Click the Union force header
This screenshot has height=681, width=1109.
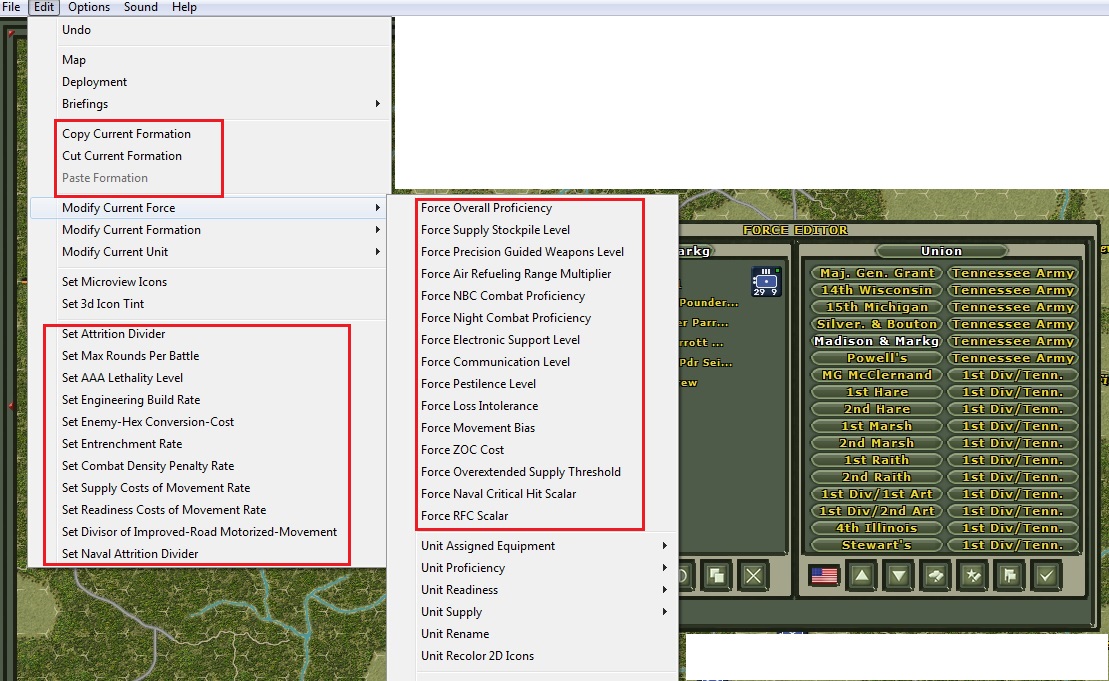[941, 251]
